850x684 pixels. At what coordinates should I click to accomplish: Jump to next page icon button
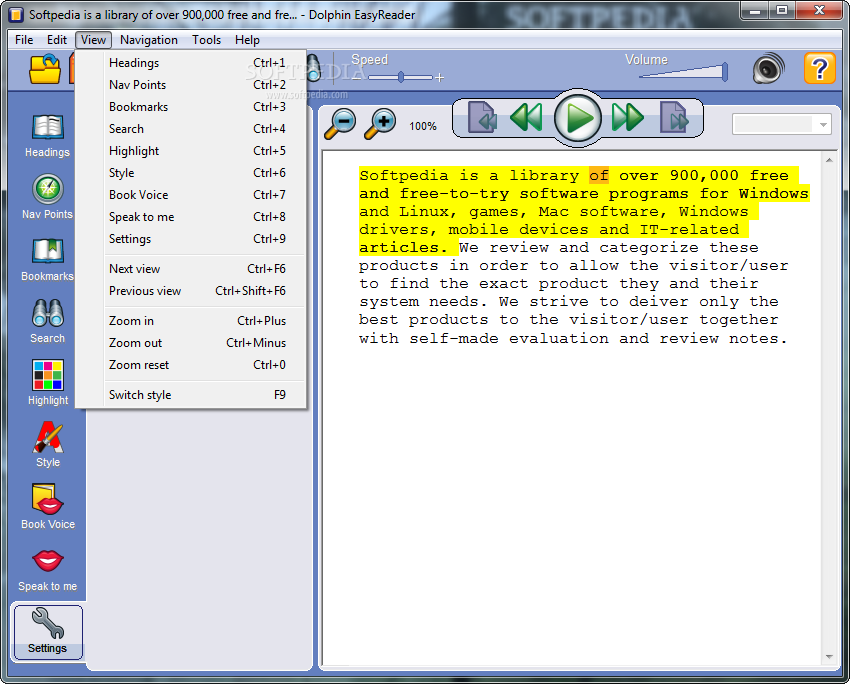click(x=674, y=117)
